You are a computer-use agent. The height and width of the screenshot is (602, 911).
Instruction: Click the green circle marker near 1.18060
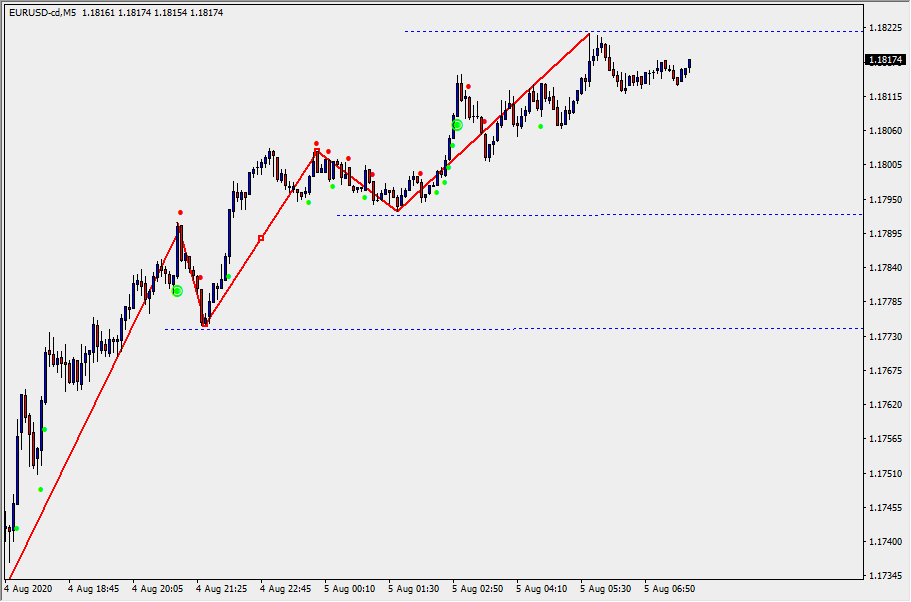[457, 125]
